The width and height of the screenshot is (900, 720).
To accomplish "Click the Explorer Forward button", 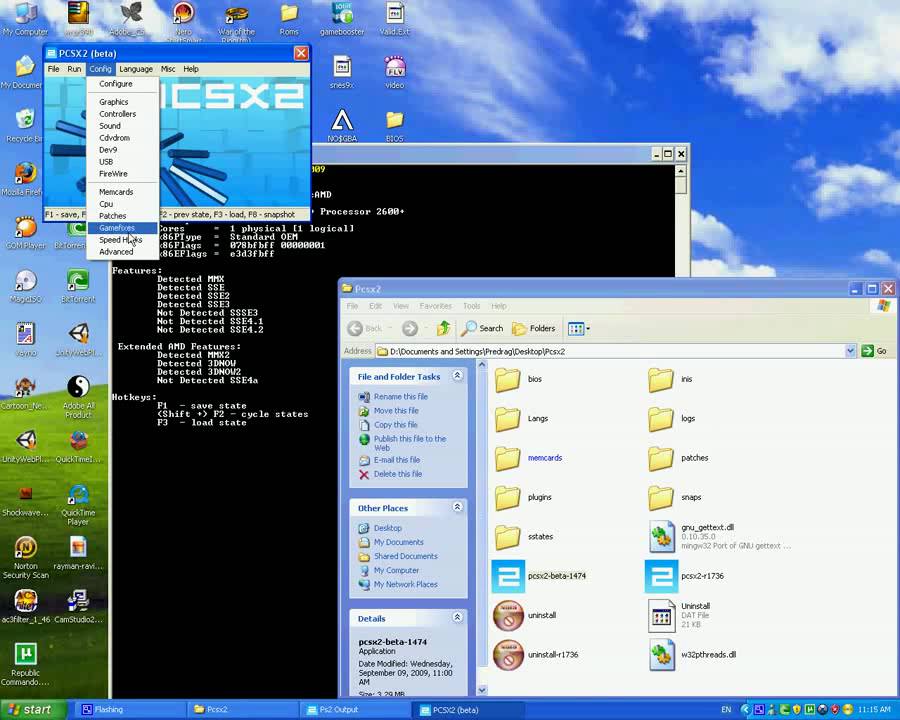I will tap(410, 328).
